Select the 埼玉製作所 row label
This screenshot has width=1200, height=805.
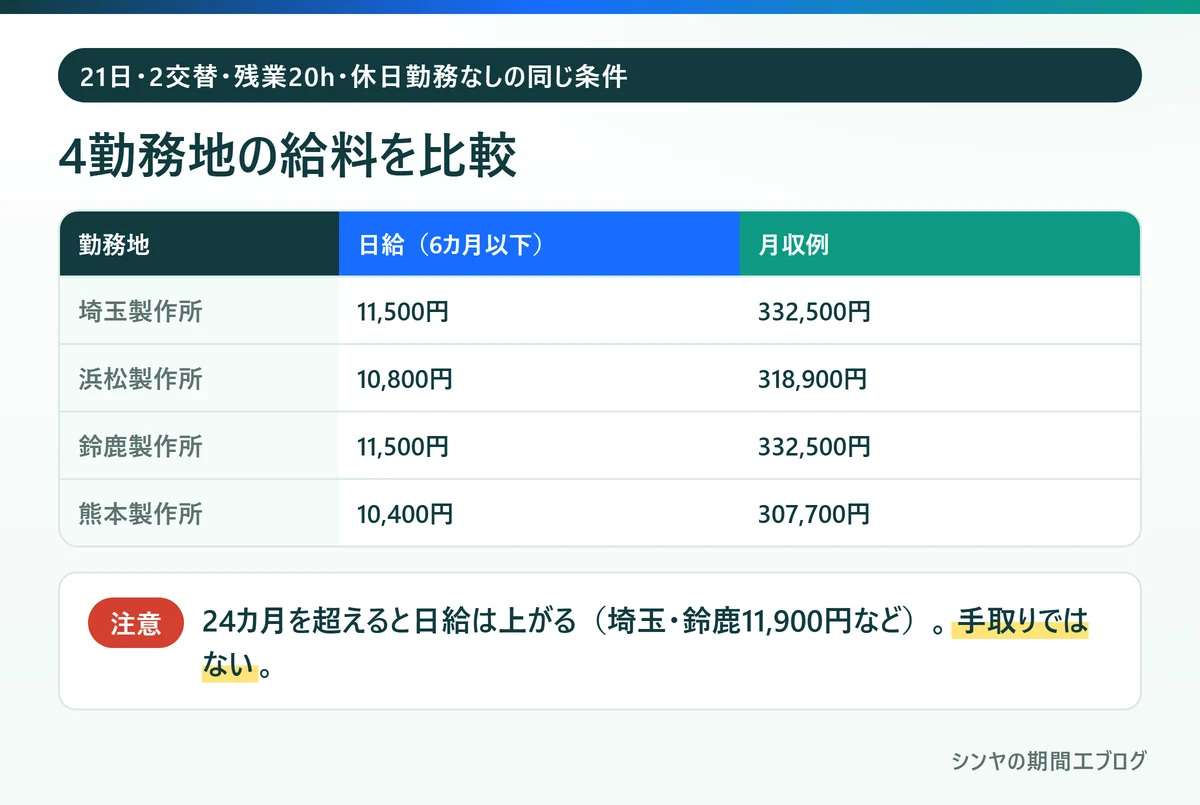click(x=141, y=311)
